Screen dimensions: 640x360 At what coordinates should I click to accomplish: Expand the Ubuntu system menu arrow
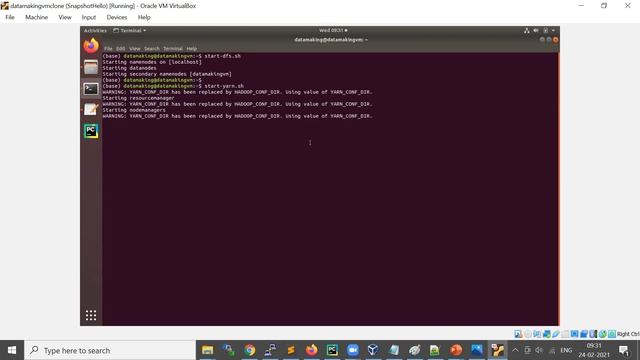pos(553,31)
